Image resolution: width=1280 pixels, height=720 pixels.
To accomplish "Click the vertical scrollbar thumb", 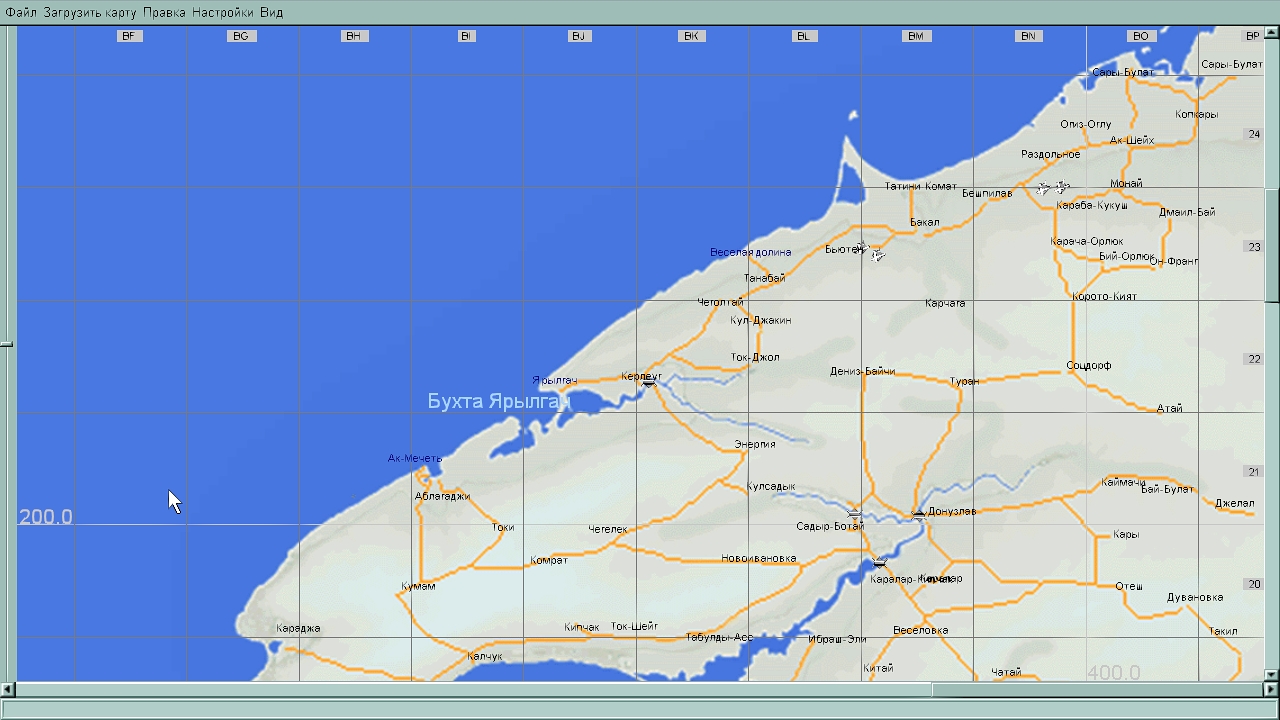I will pyautogui.click(x=1272, y=245).
